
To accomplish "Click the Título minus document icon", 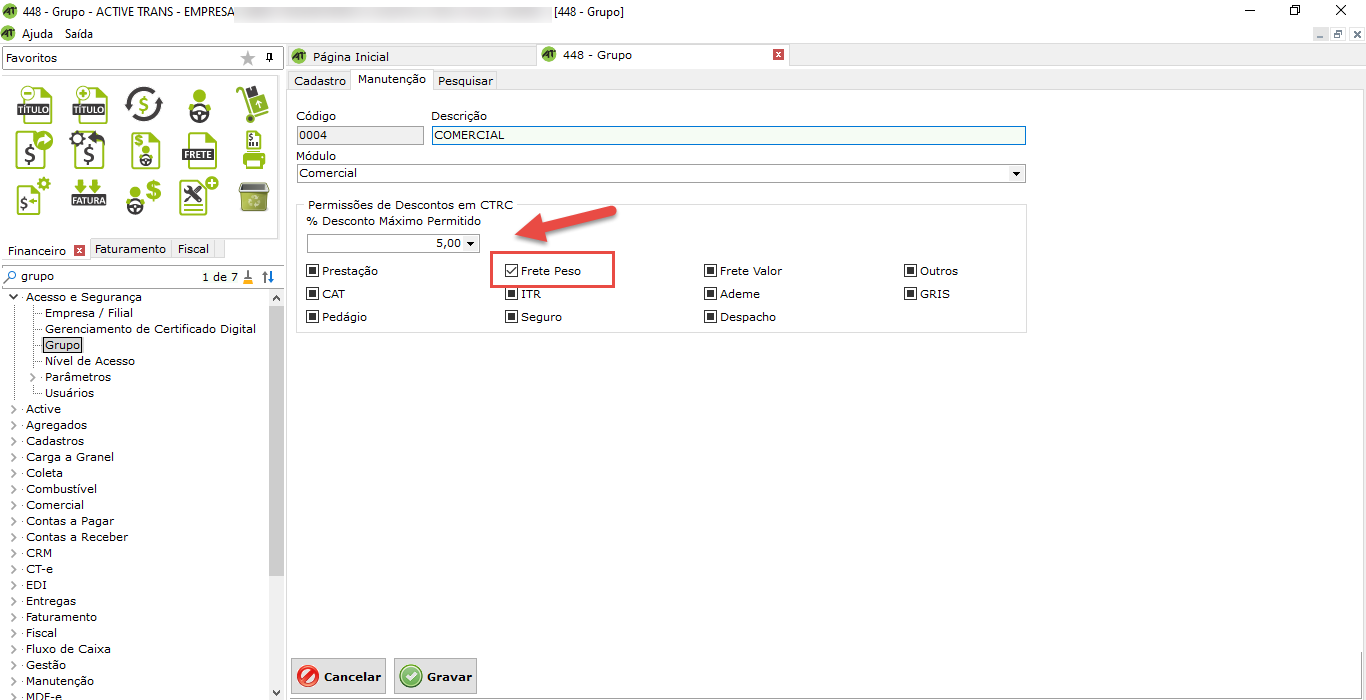I will (x=34, y=104).
